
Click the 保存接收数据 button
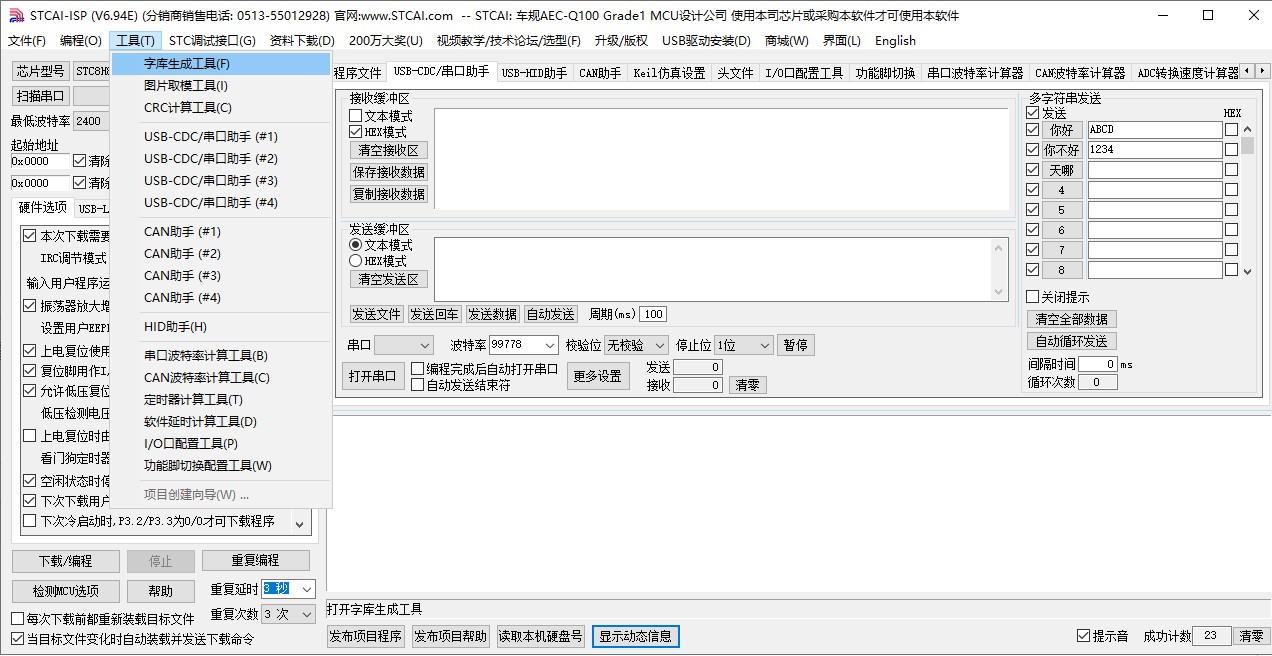(x=389, y=172)
